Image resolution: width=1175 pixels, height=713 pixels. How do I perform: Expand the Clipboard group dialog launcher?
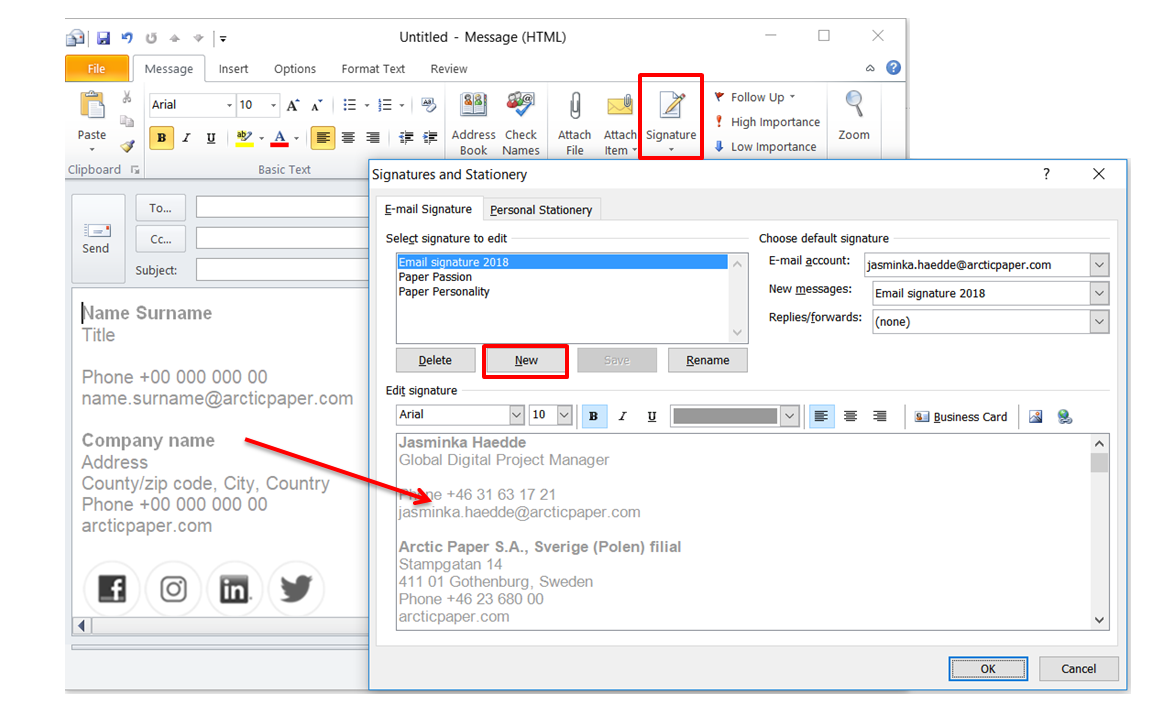click(x=135, y=170)
